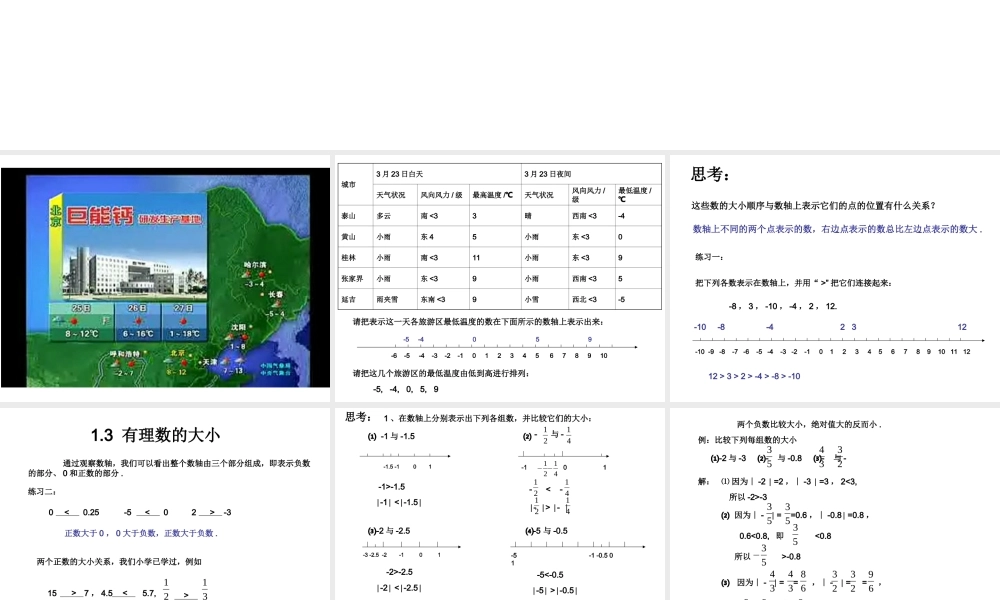Open the slide comparing -1 与 -1.5

(500, 503)
